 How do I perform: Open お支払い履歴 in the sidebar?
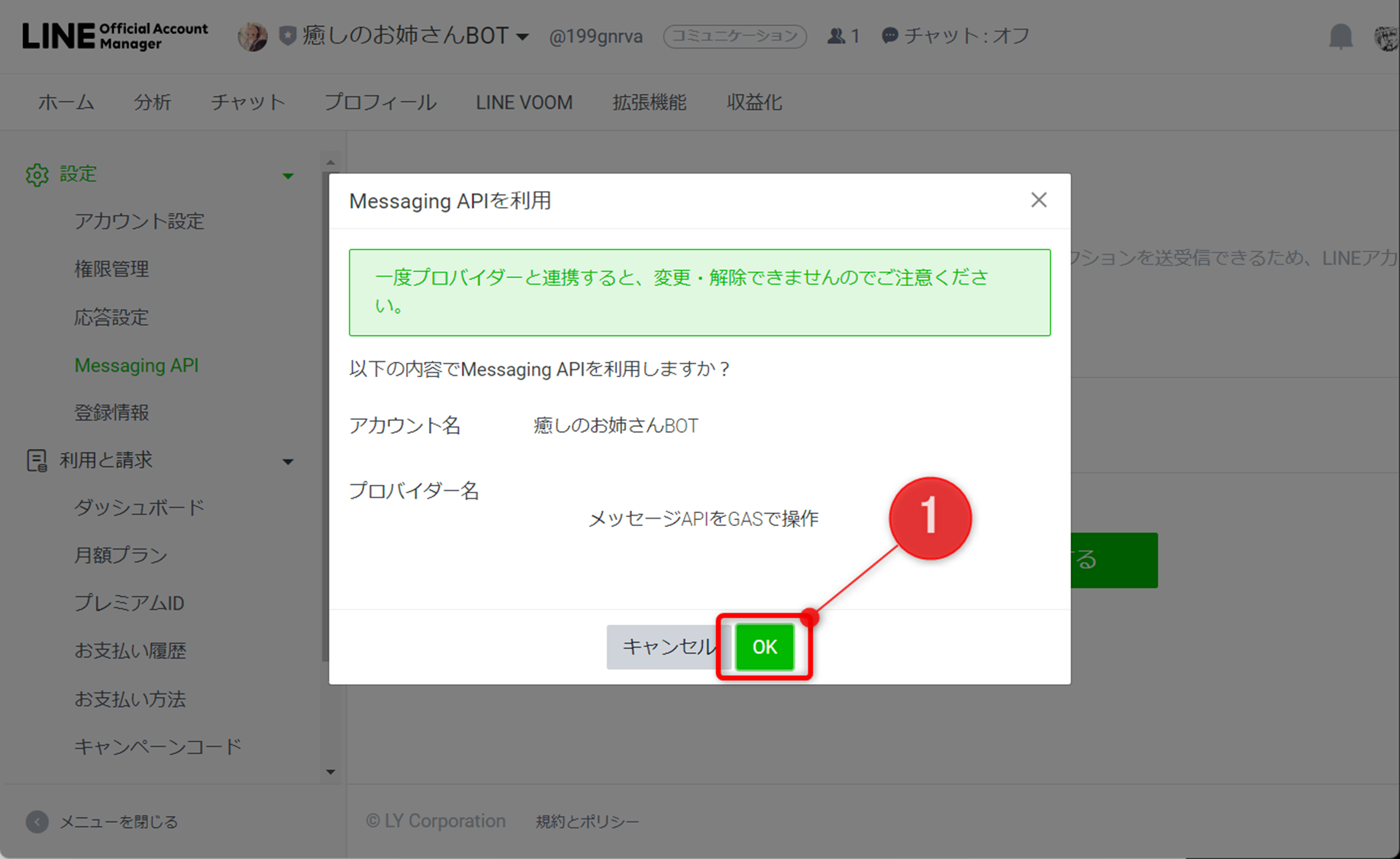[x=130, y=651]
